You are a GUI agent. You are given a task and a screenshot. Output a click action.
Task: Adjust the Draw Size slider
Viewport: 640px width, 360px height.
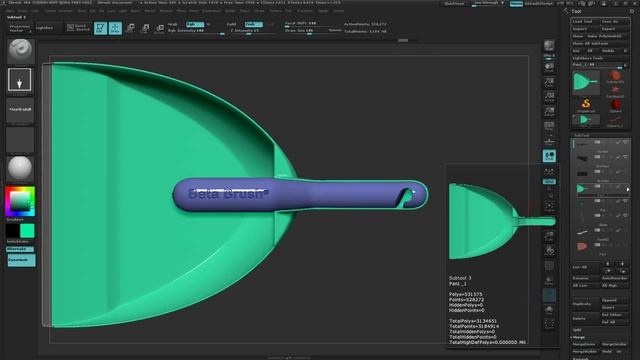coord(309,31)
